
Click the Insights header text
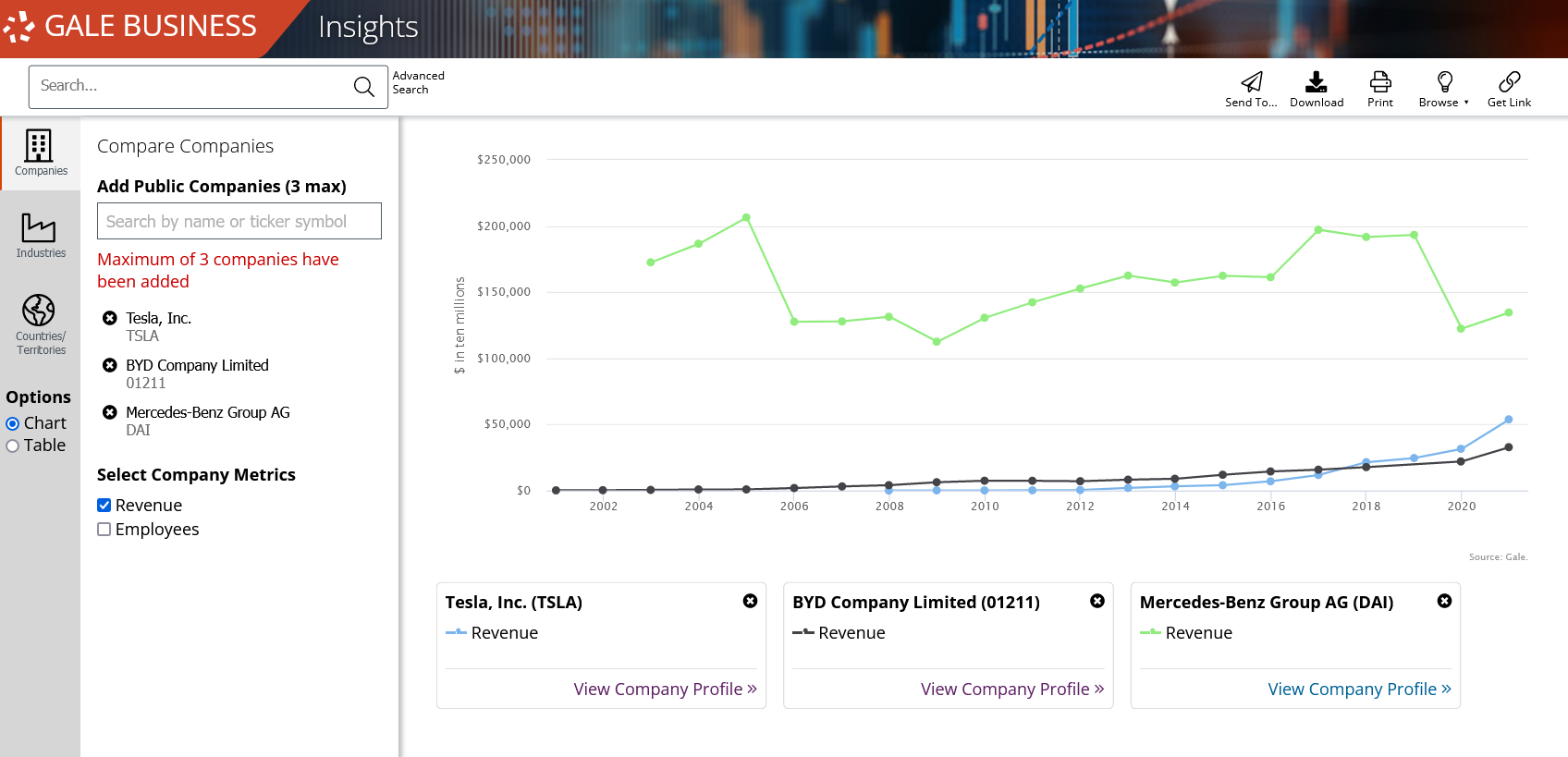[x=368, y=28]
